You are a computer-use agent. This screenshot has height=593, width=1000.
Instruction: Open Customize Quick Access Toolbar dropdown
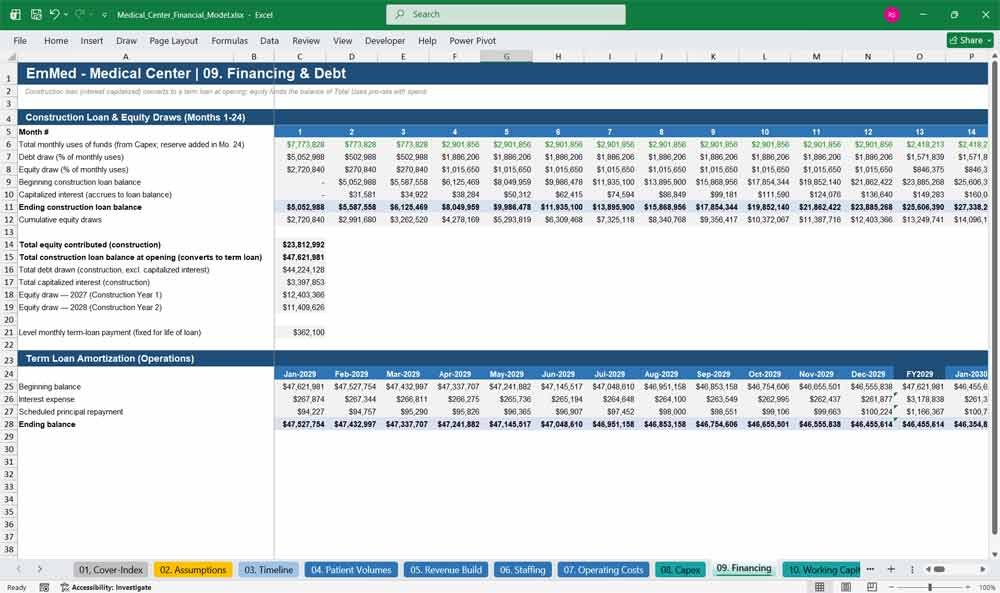pyautogui.click(x=105, y=14)
